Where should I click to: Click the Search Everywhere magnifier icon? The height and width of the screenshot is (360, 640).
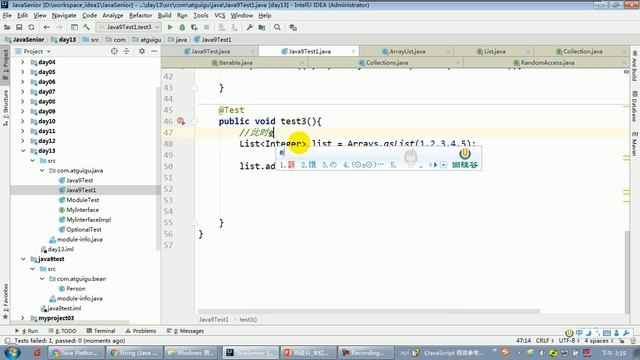coord(277,27)
